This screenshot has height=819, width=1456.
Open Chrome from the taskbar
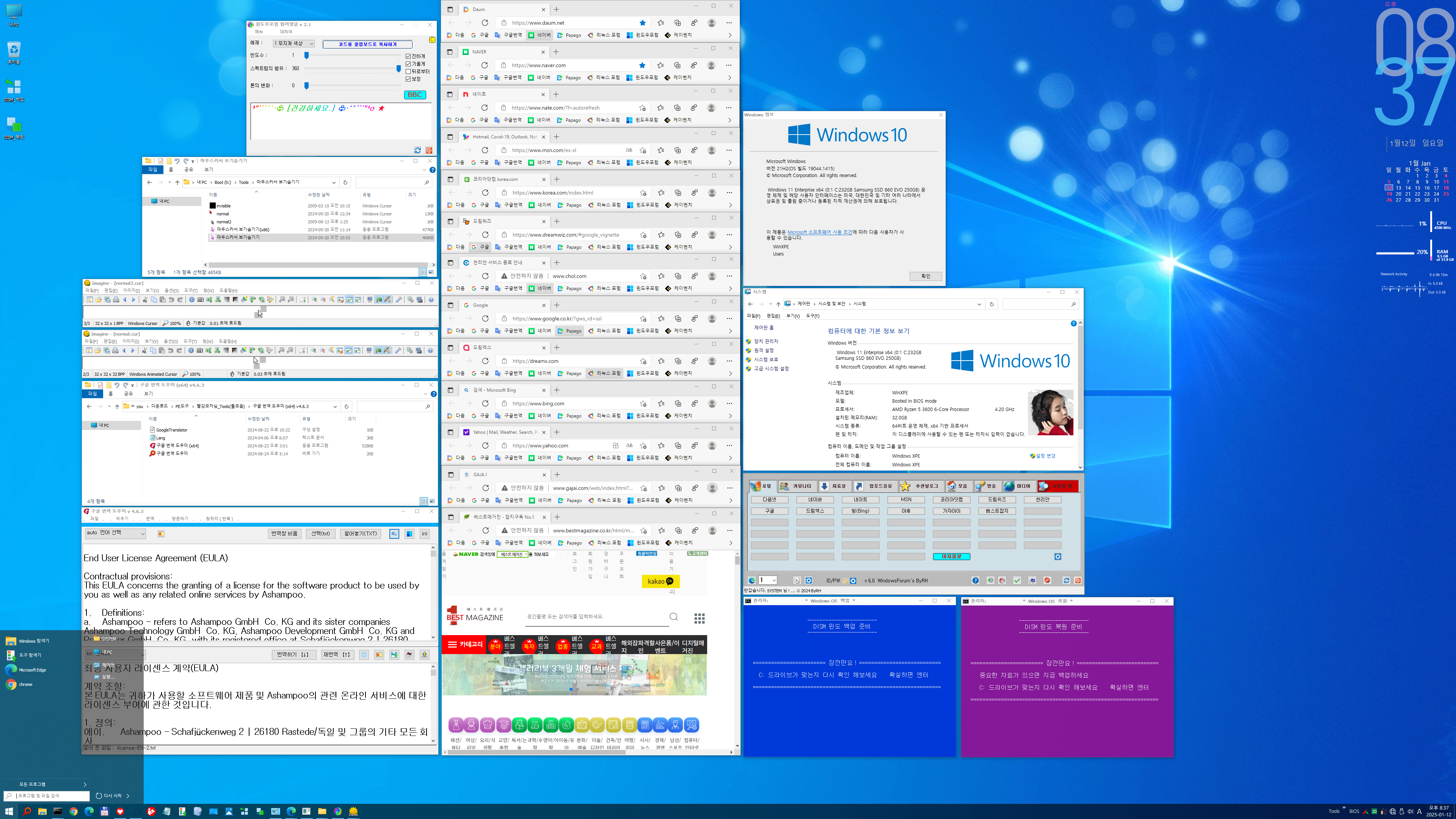(x=74, y=811)
